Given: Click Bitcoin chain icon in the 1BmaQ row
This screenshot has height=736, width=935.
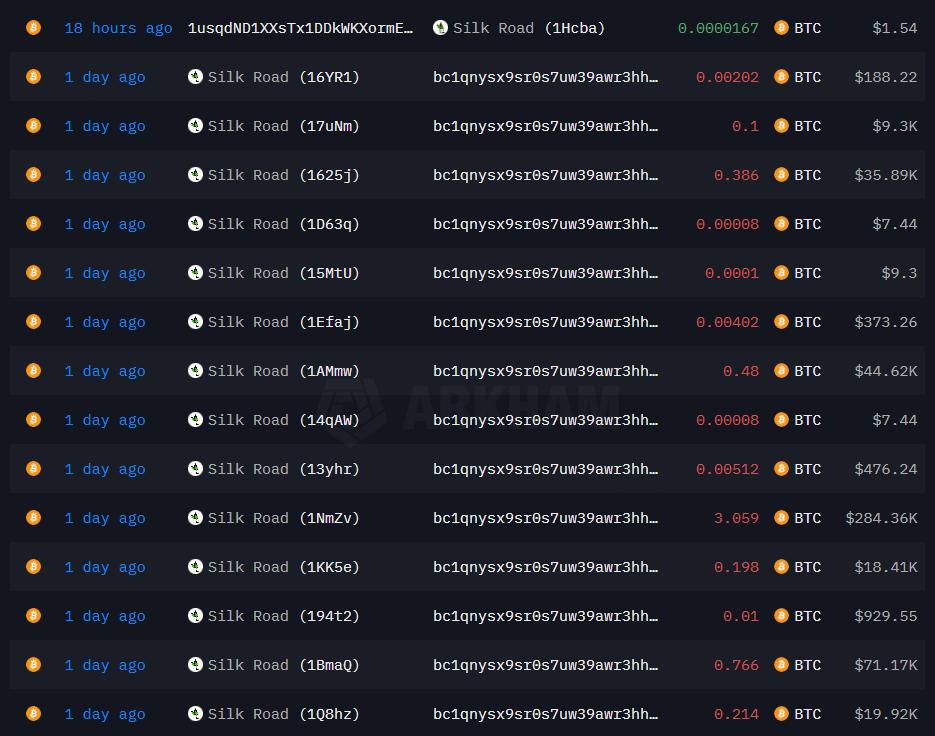Looking at the screenshot, I should (x=33, y=665).
